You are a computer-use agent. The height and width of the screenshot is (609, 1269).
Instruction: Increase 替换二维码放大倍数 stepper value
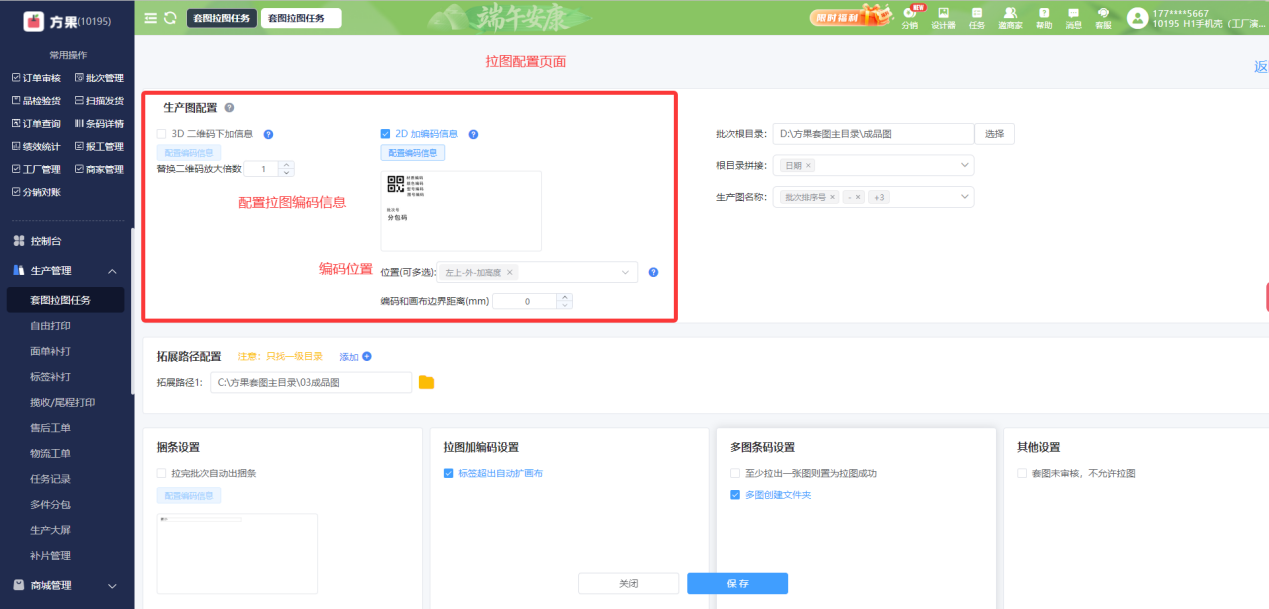point(287,165)
